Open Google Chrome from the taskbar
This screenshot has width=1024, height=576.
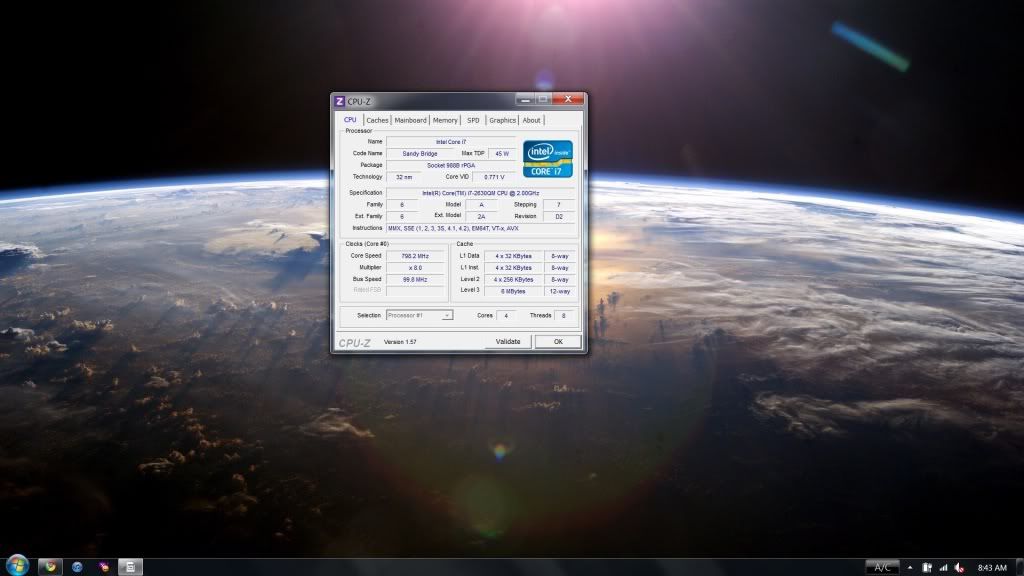[x=50, y=567]
